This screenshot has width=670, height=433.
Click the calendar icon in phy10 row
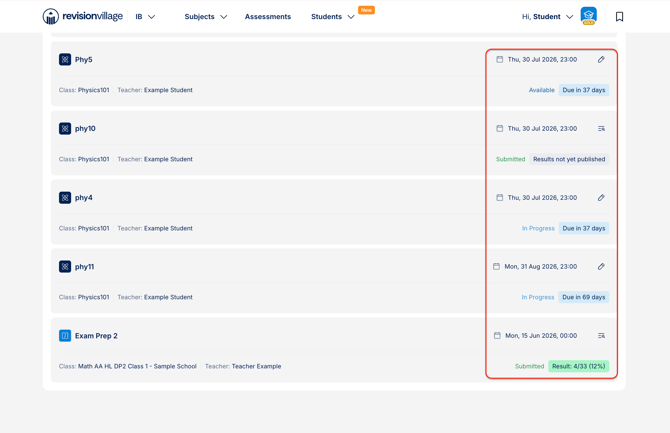click(x=500, y=129)
